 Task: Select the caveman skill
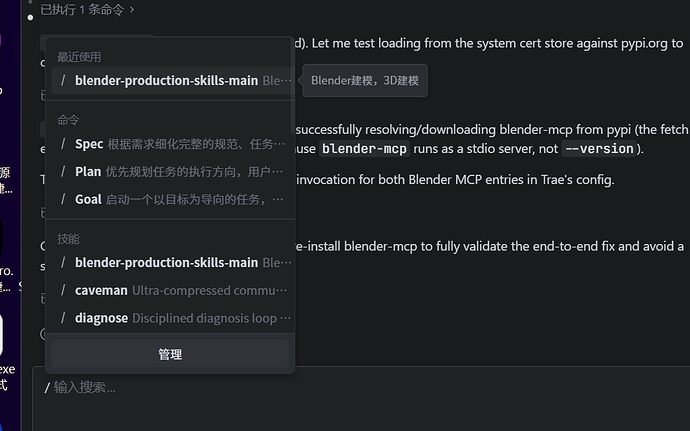click(x=172, y=291)
